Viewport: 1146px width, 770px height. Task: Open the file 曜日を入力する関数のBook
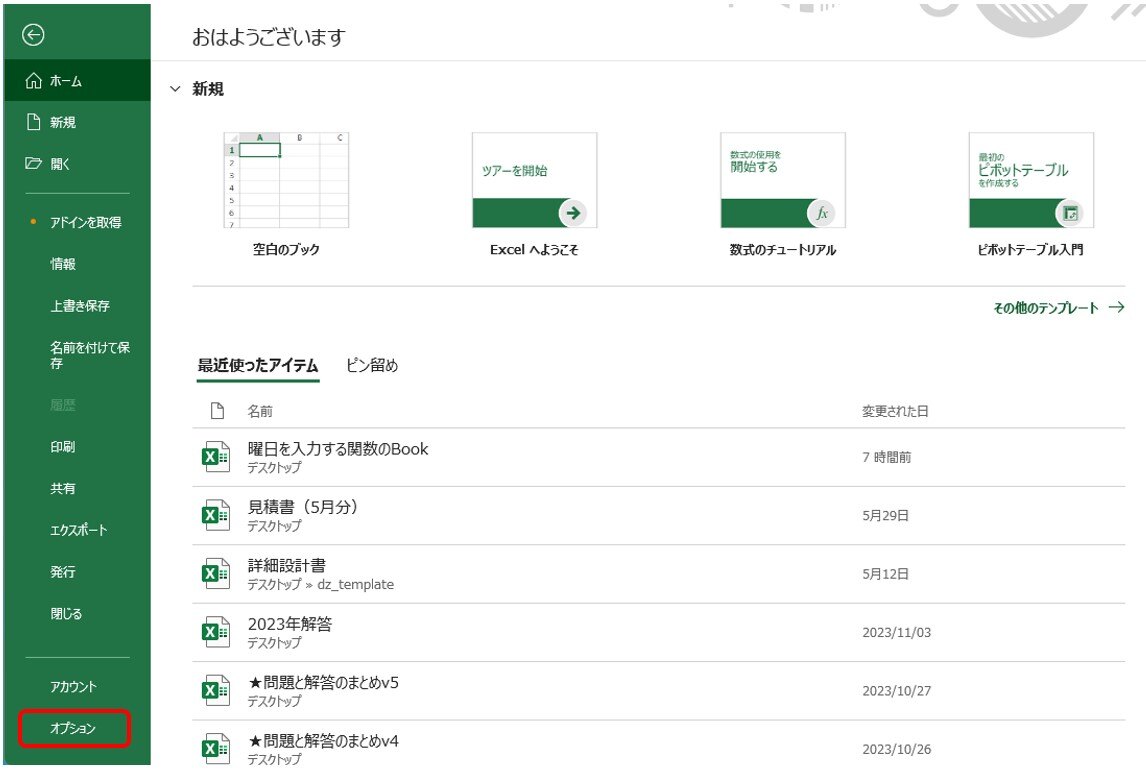659,457
